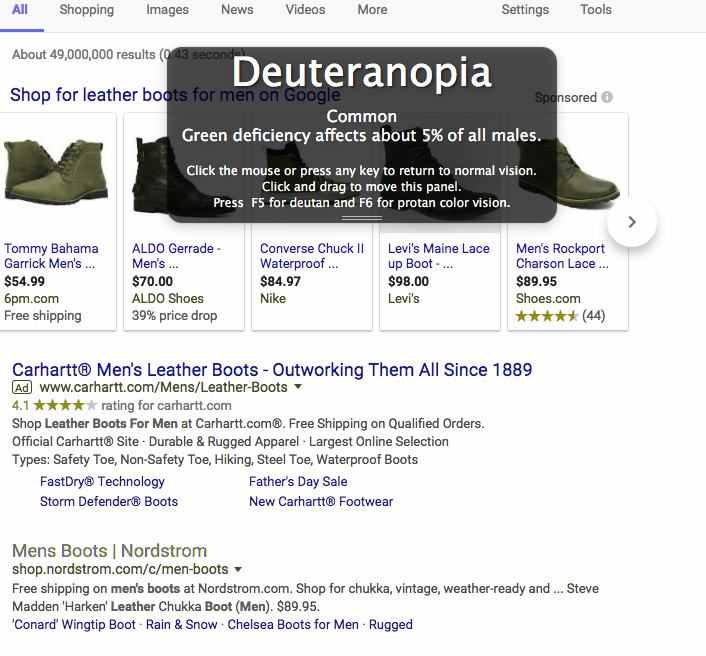The image size is (706, 656).
Task: Open ALDO Gerrade Men's listing
Action: (176, 256)
